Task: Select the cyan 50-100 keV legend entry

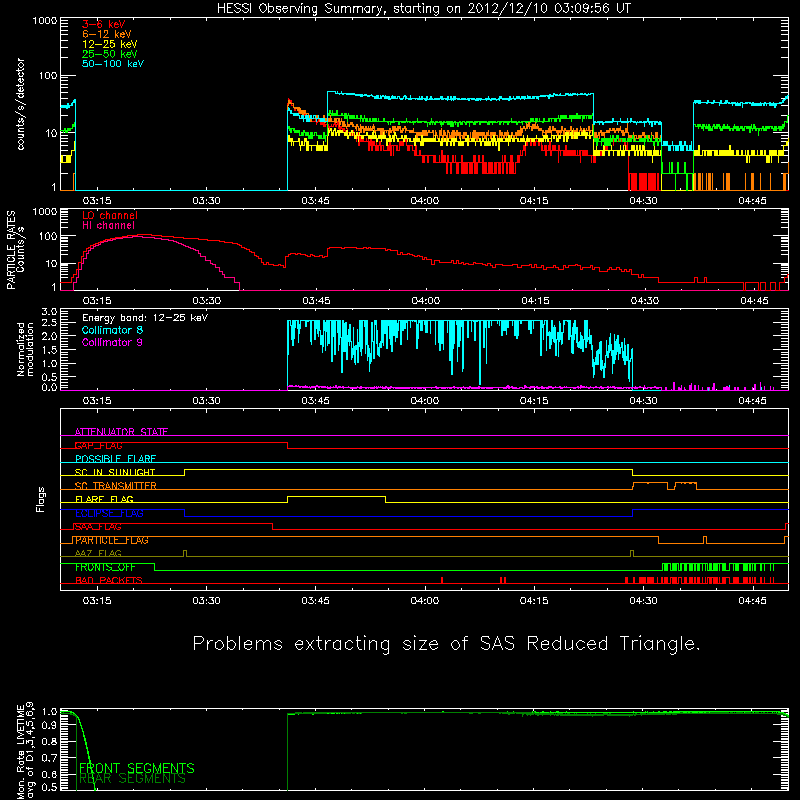Action: (x=113, y=64)
